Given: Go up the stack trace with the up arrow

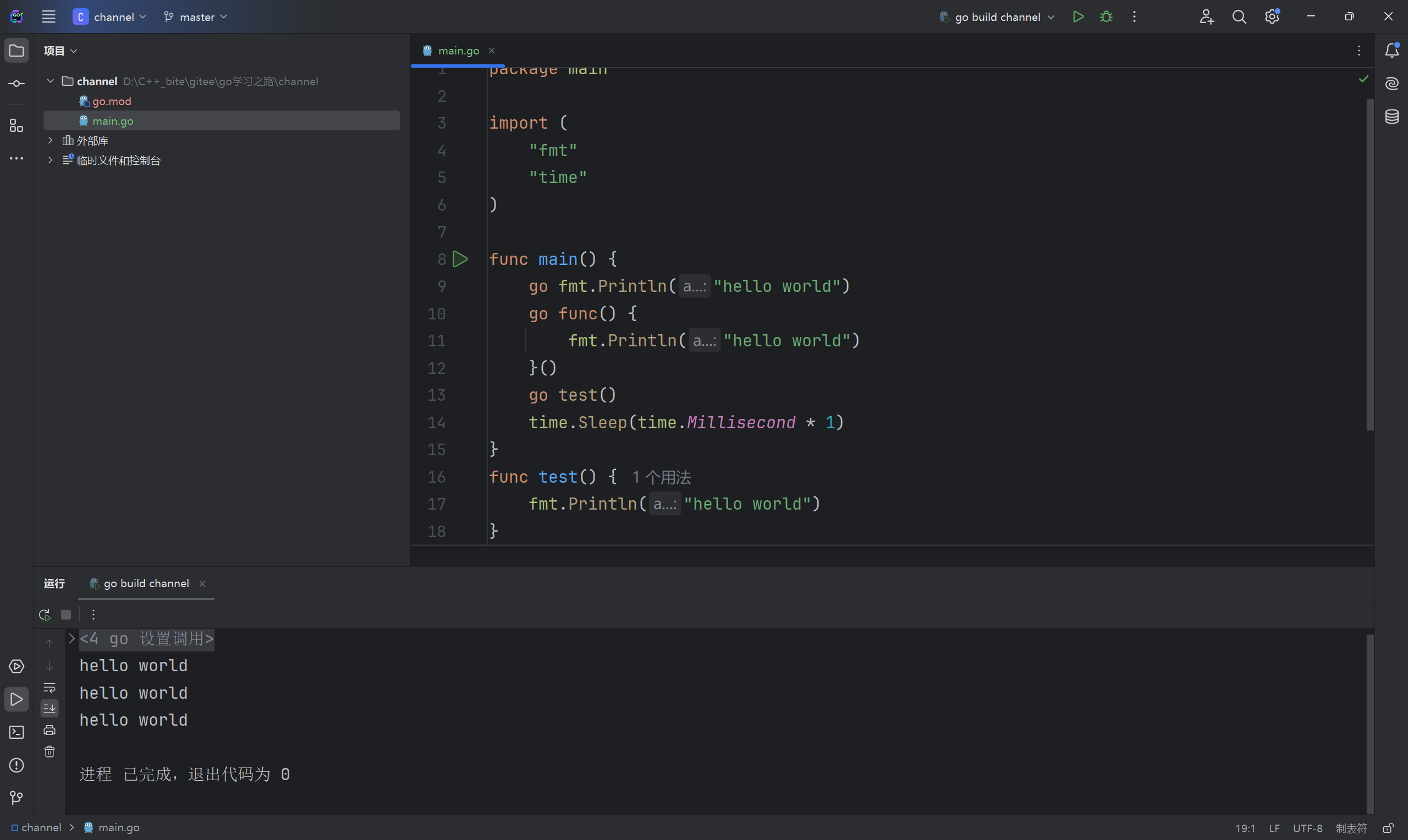Looking at the screenshot, I should tap(50, 644).
